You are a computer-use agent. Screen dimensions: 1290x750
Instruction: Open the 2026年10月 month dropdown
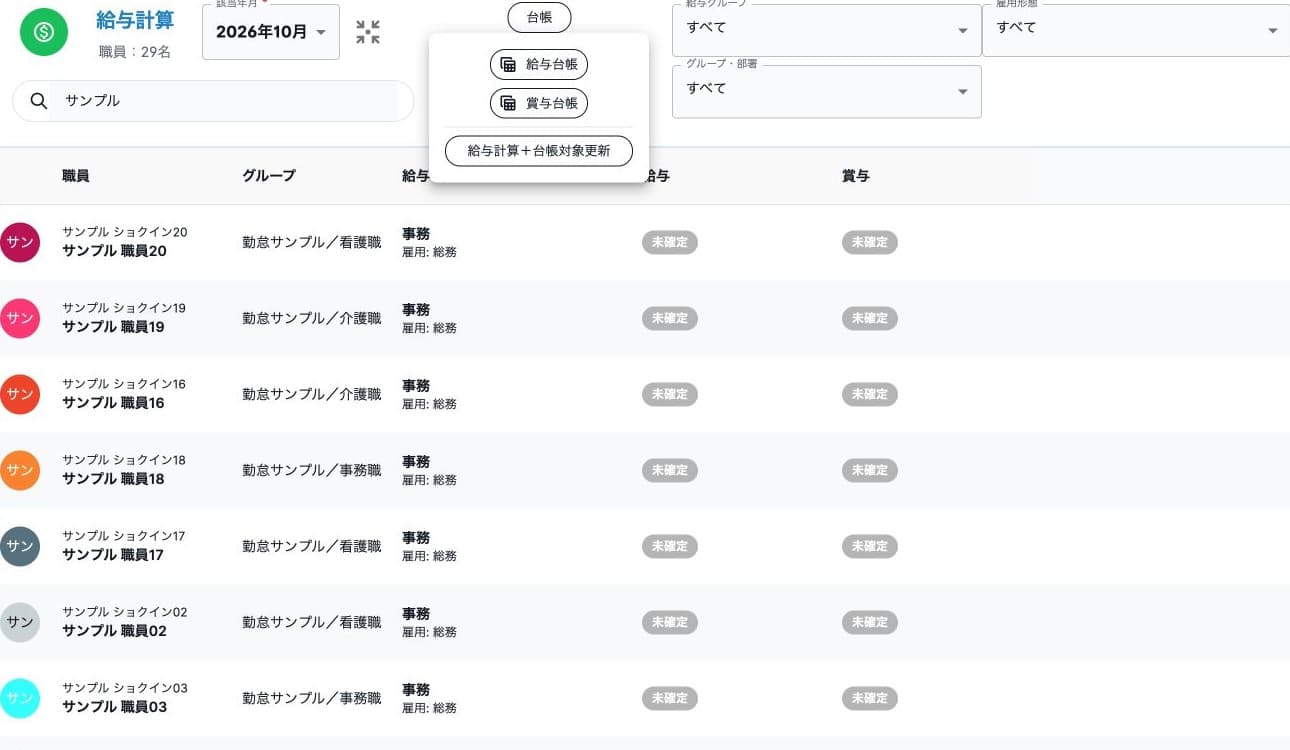271,32
